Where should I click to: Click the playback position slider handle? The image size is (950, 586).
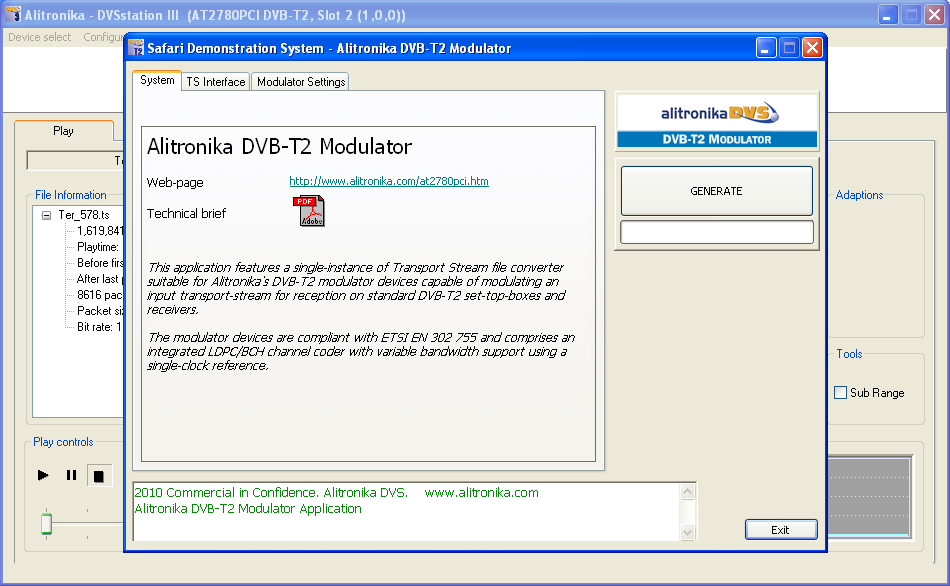(x=47, y=523)
